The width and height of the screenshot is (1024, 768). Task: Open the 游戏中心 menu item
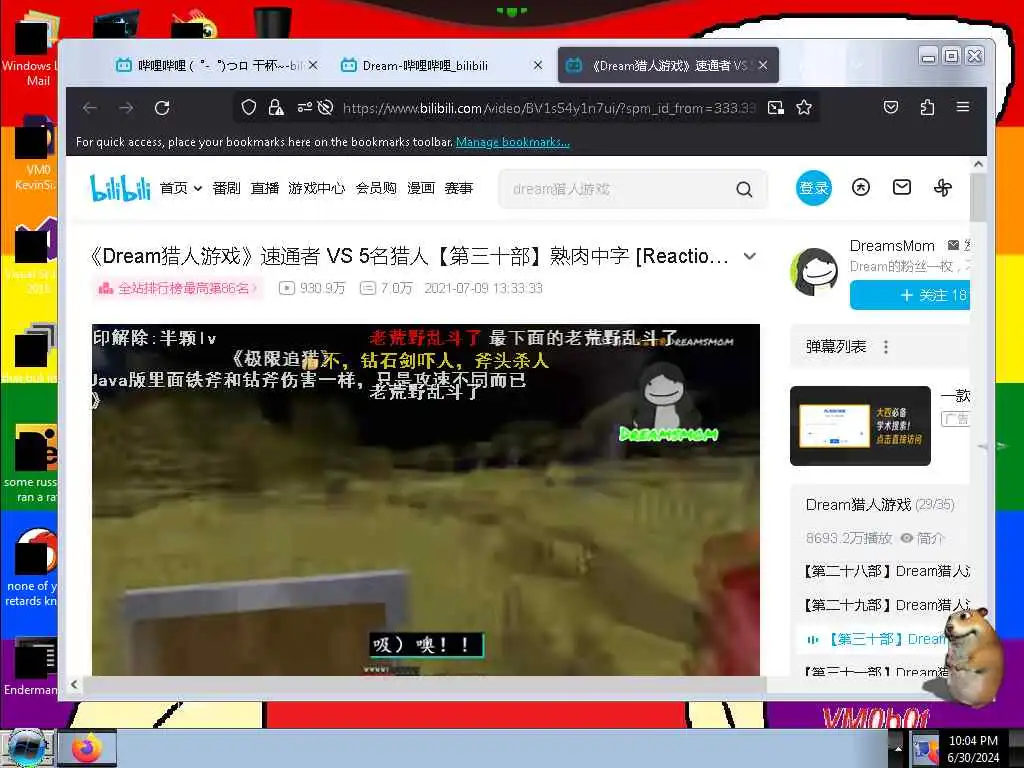(317, 189)
